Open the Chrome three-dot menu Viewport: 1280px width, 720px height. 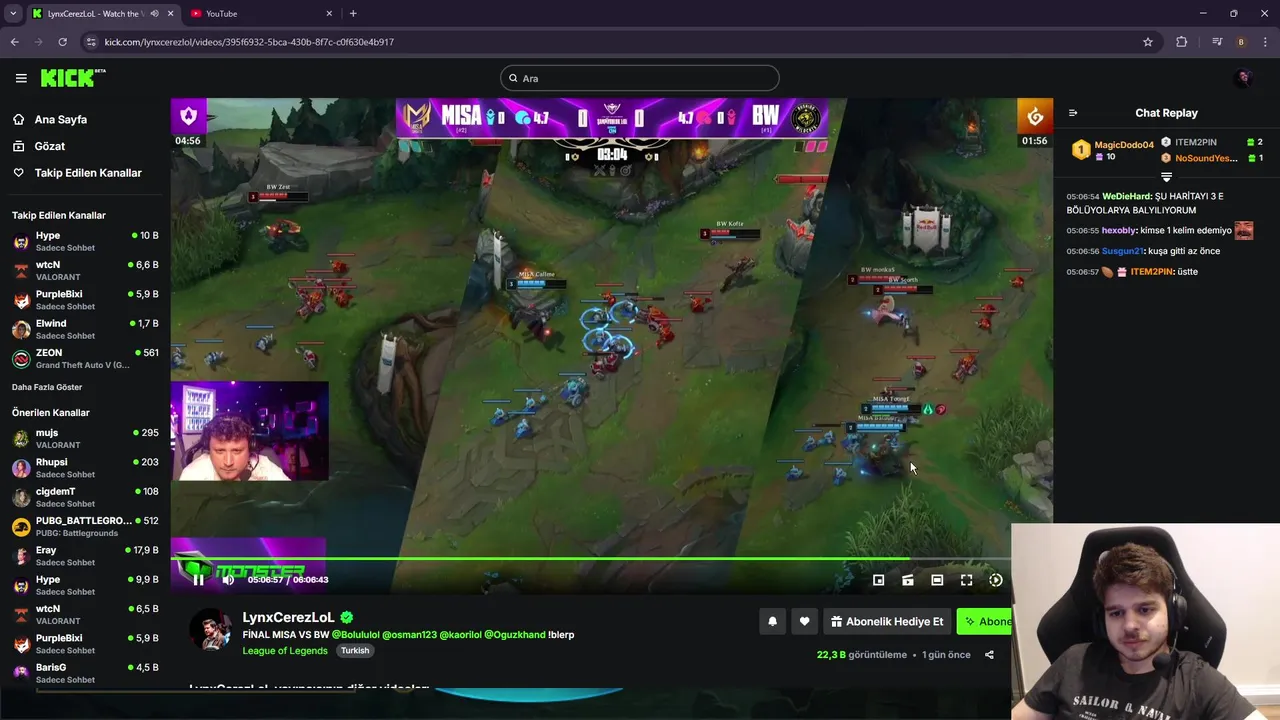coord(1264,42)
